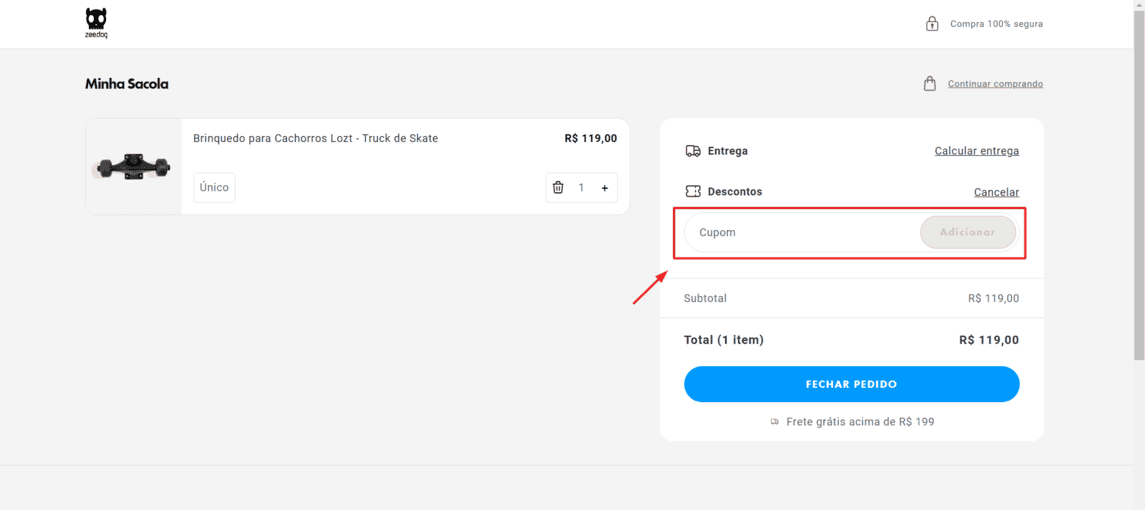Click the Zee.dog skull logo
1145x510 pixels.
(96, 22)
